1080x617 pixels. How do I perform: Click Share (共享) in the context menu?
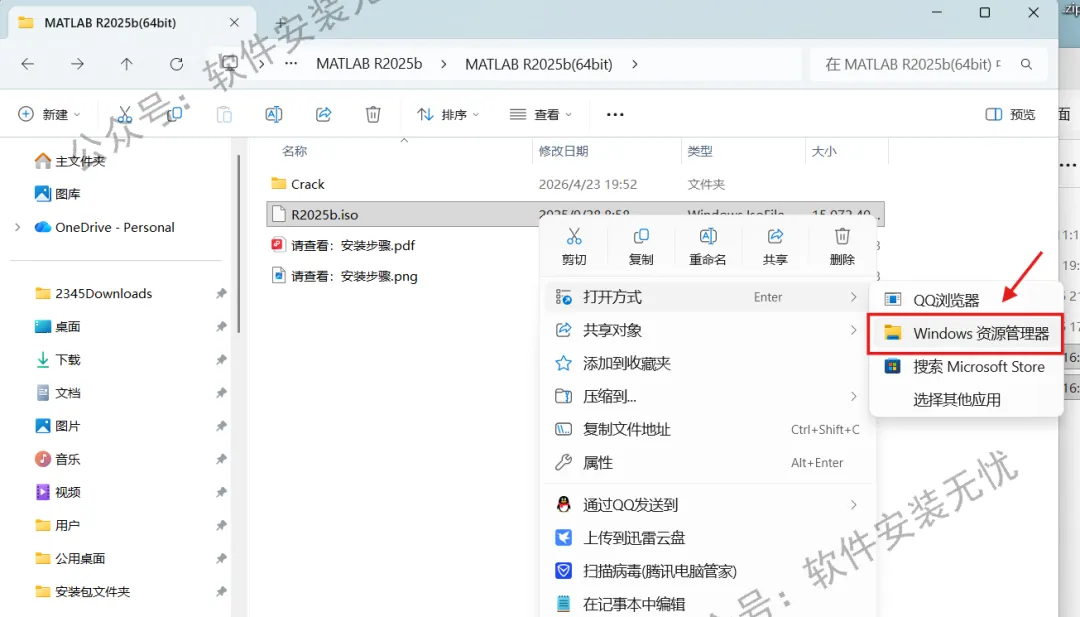click(x=775, y=247)
